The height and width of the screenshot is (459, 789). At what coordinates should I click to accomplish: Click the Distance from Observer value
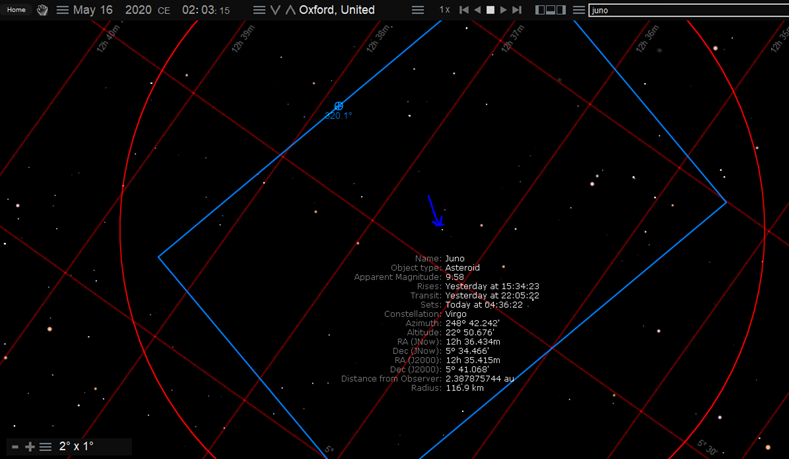point(480,378)
